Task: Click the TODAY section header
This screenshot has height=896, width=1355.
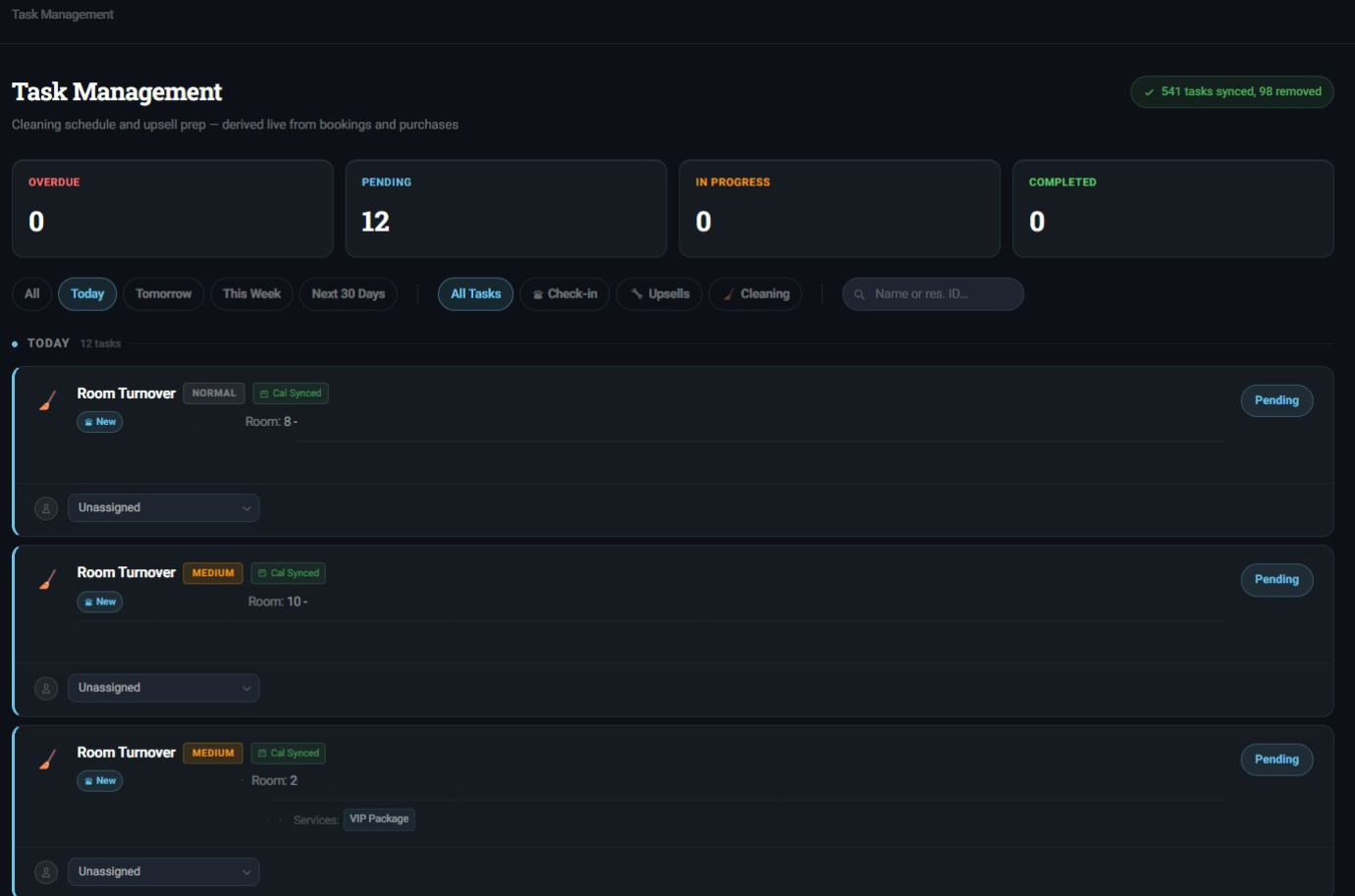Action: 48,343
